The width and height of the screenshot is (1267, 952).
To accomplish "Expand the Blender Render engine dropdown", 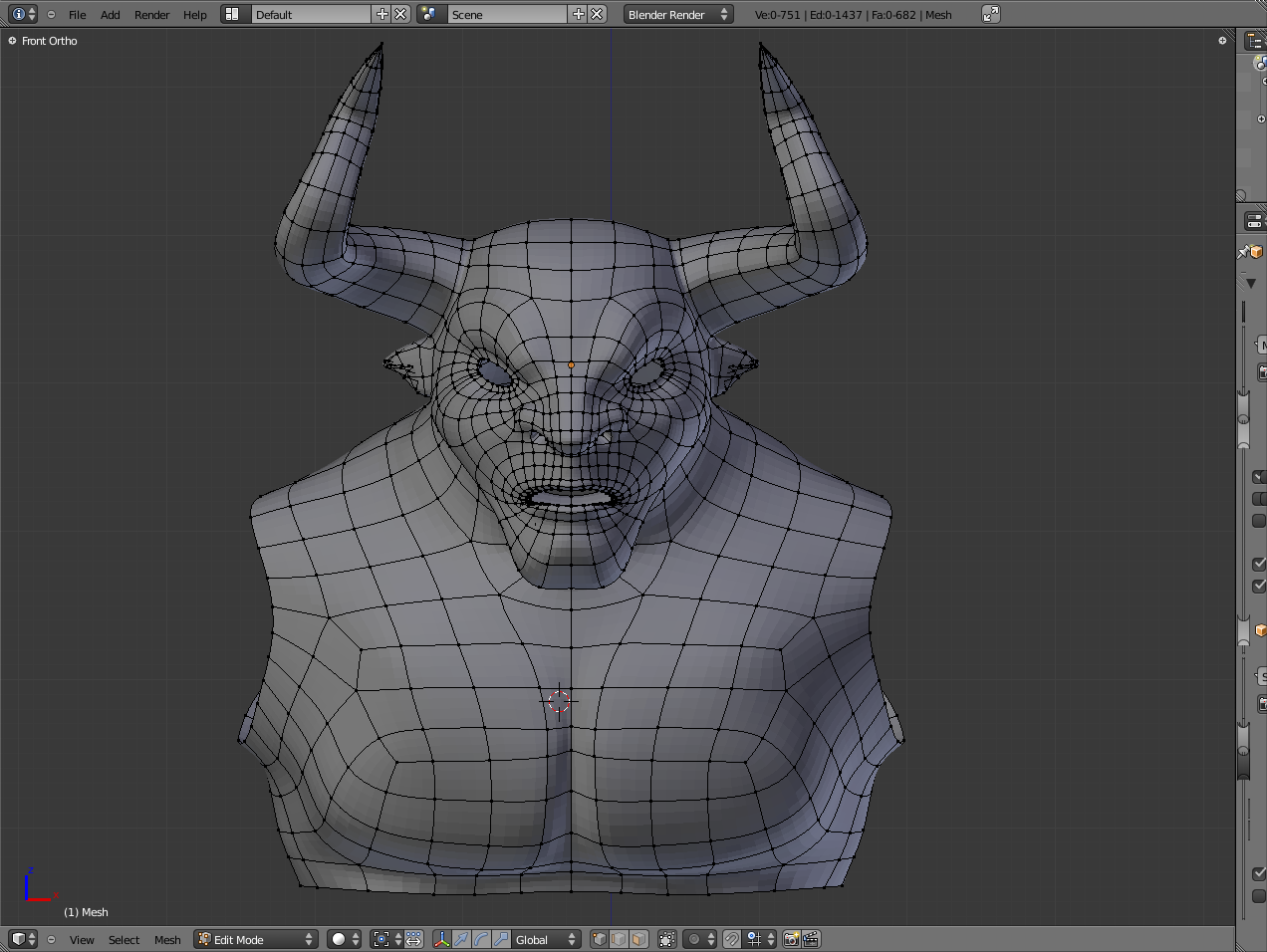I will tap(678, 14).
